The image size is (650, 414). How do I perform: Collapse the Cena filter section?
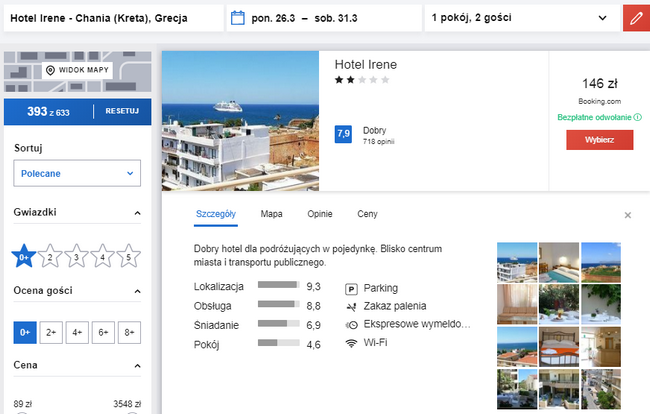click(x=137, y=366)
